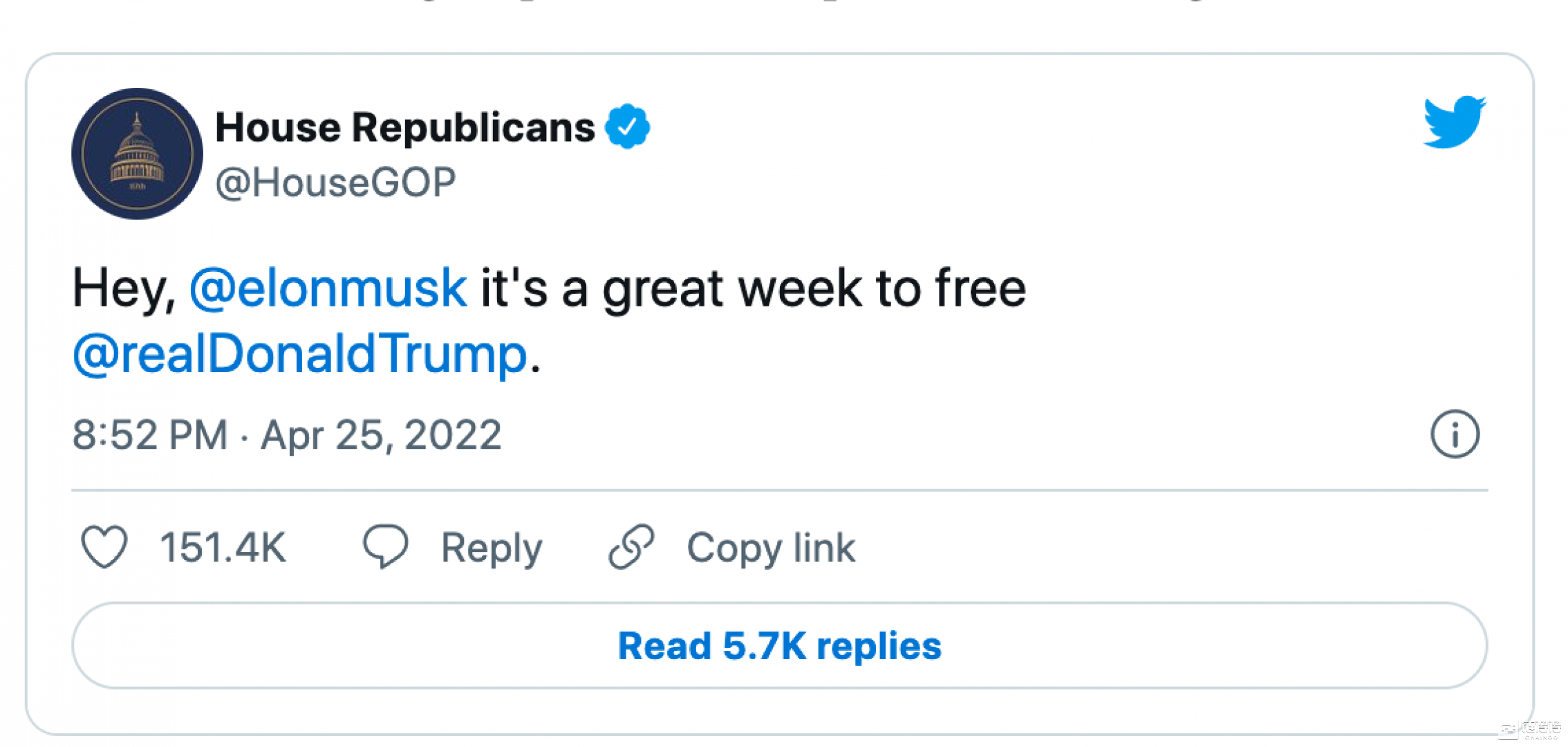Open the House Republicans display name

405,127
